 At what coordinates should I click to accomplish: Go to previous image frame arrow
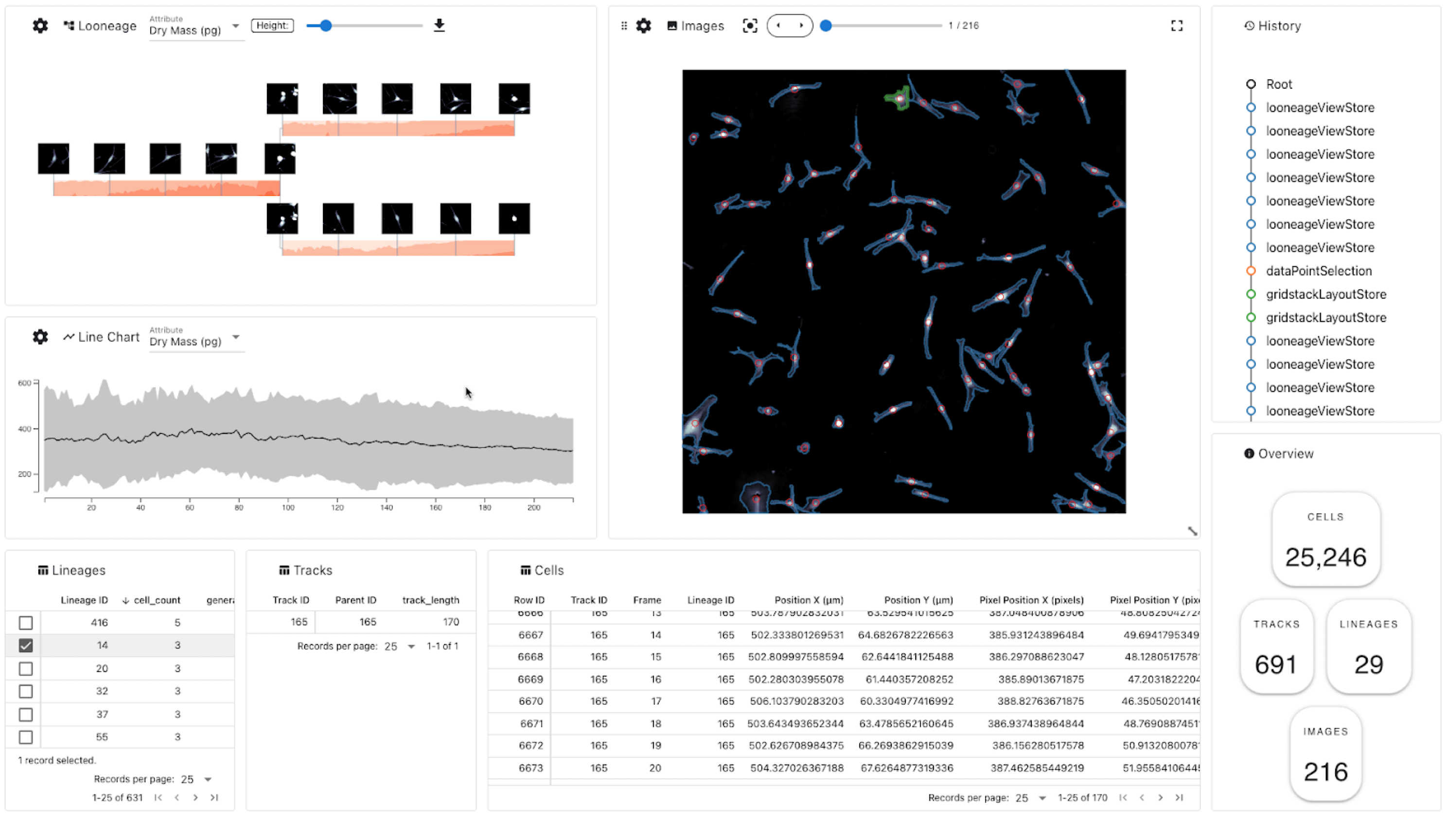[x=778, y=26]
